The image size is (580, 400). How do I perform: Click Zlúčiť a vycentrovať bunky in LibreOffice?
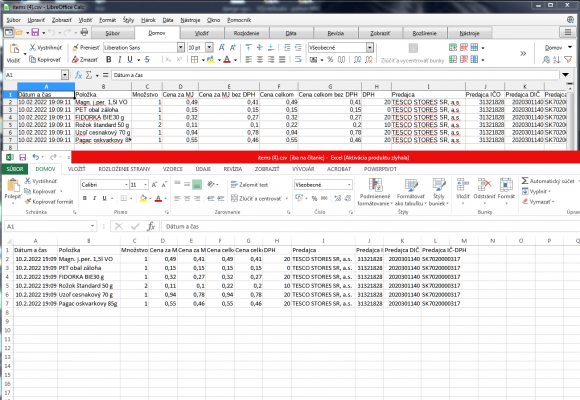413,53
